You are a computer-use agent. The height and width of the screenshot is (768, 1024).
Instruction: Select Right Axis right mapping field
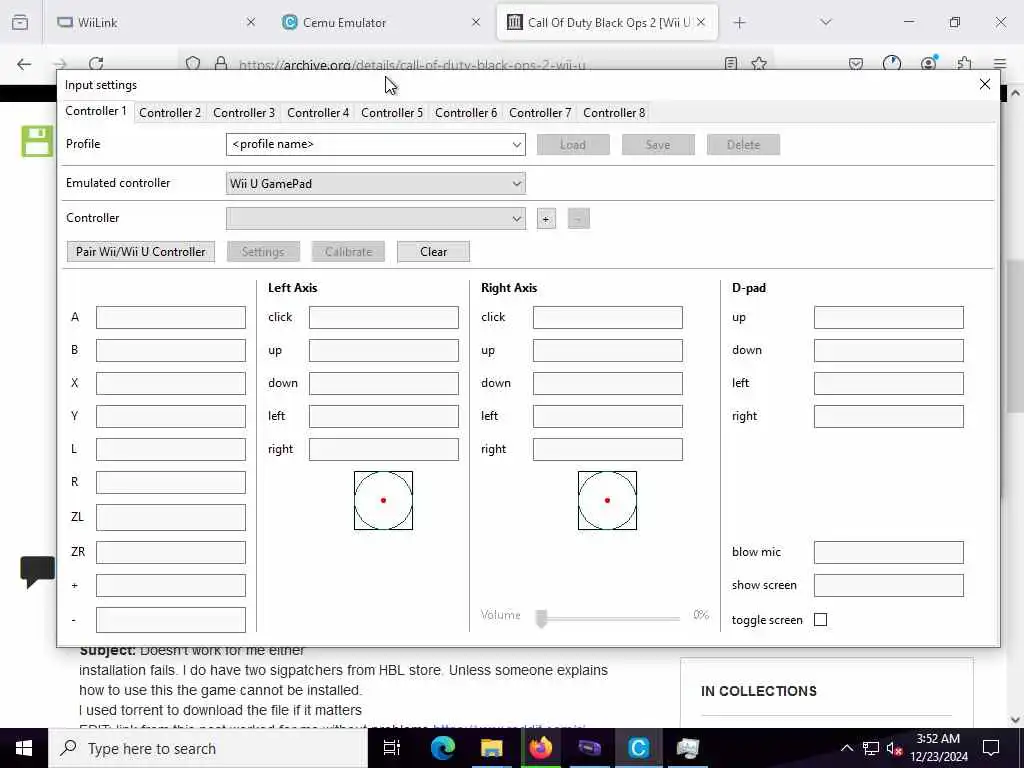608,449
